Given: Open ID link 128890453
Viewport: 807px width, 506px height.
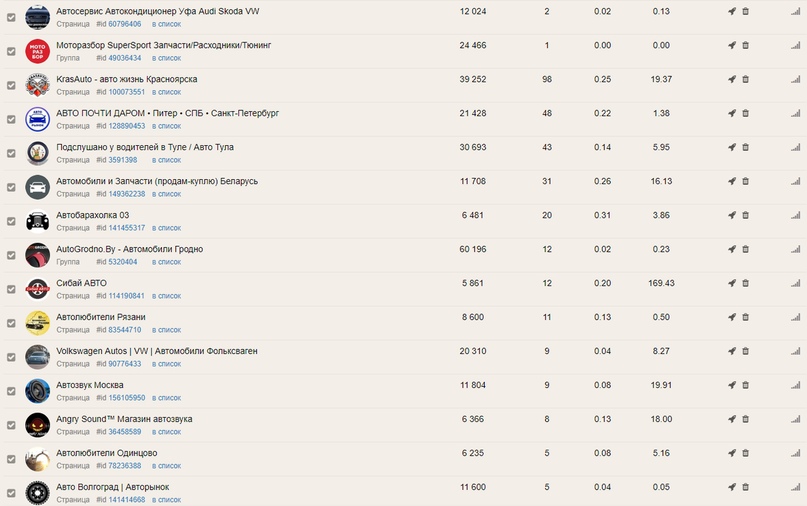Looking at the screenshot, I should pos(126,126).
